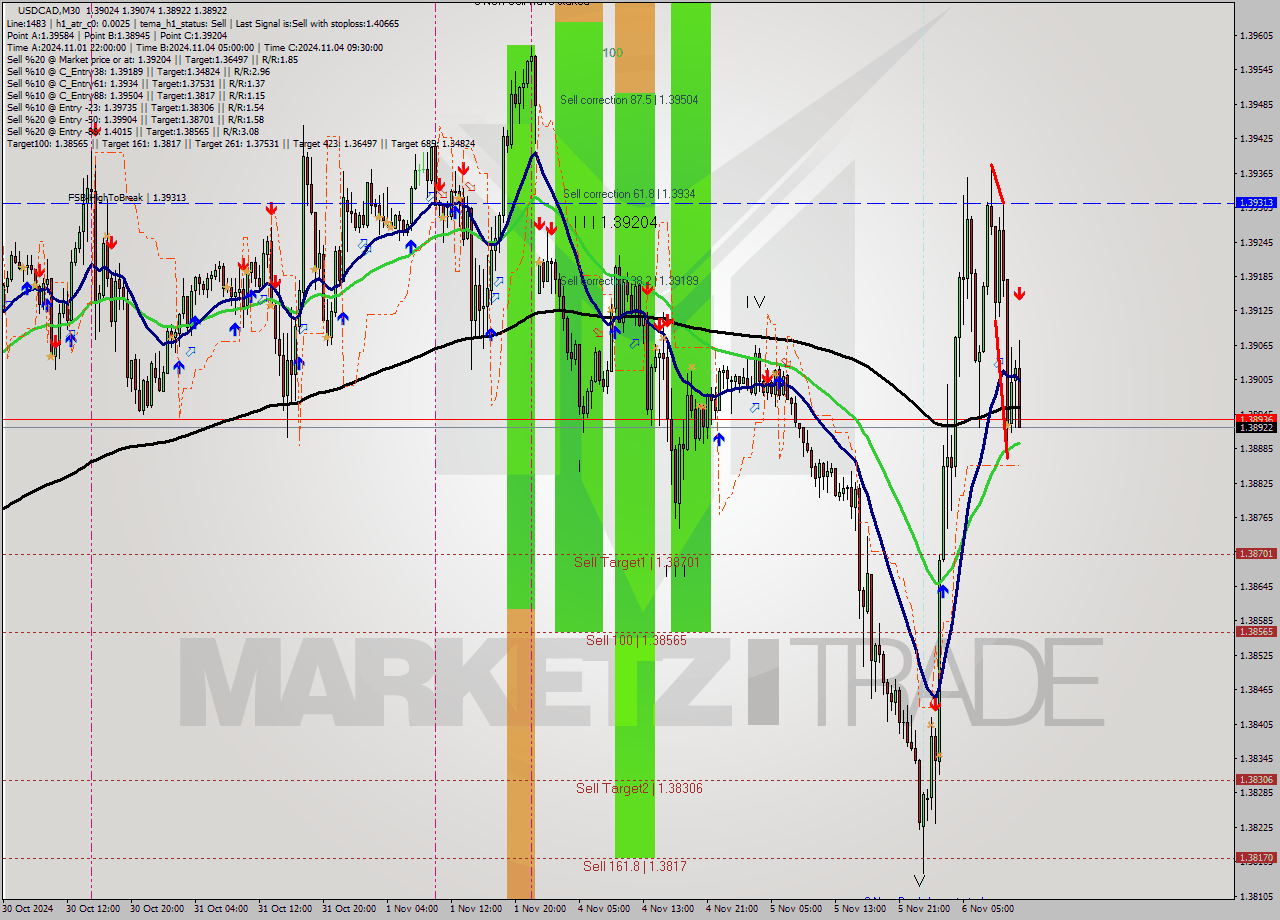Viewport: 1280px width, 920px height.
Task: Click the 'Sell 161.8 | 1.3817' label
Action: click(x=635, y=866)
